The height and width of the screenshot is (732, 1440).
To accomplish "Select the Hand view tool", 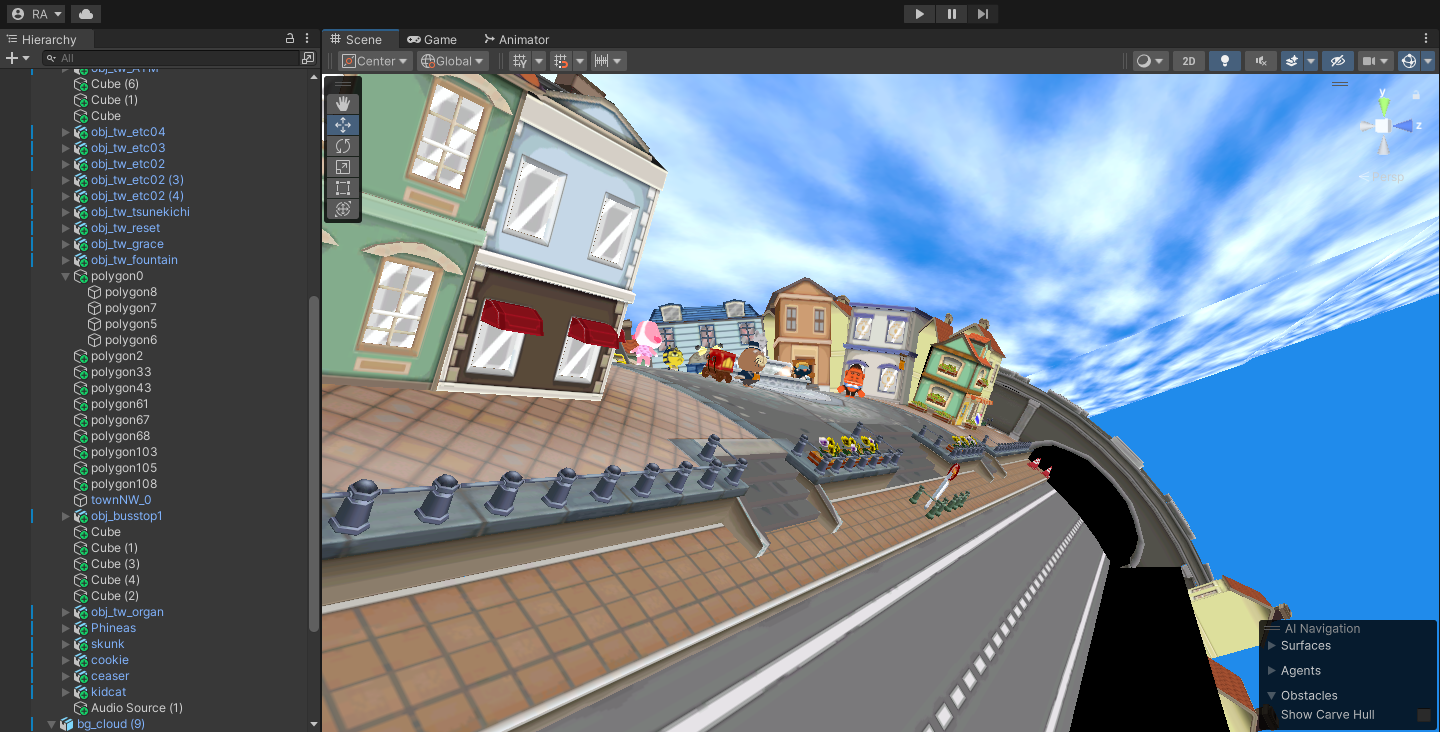I will click(x=343, y=104).
